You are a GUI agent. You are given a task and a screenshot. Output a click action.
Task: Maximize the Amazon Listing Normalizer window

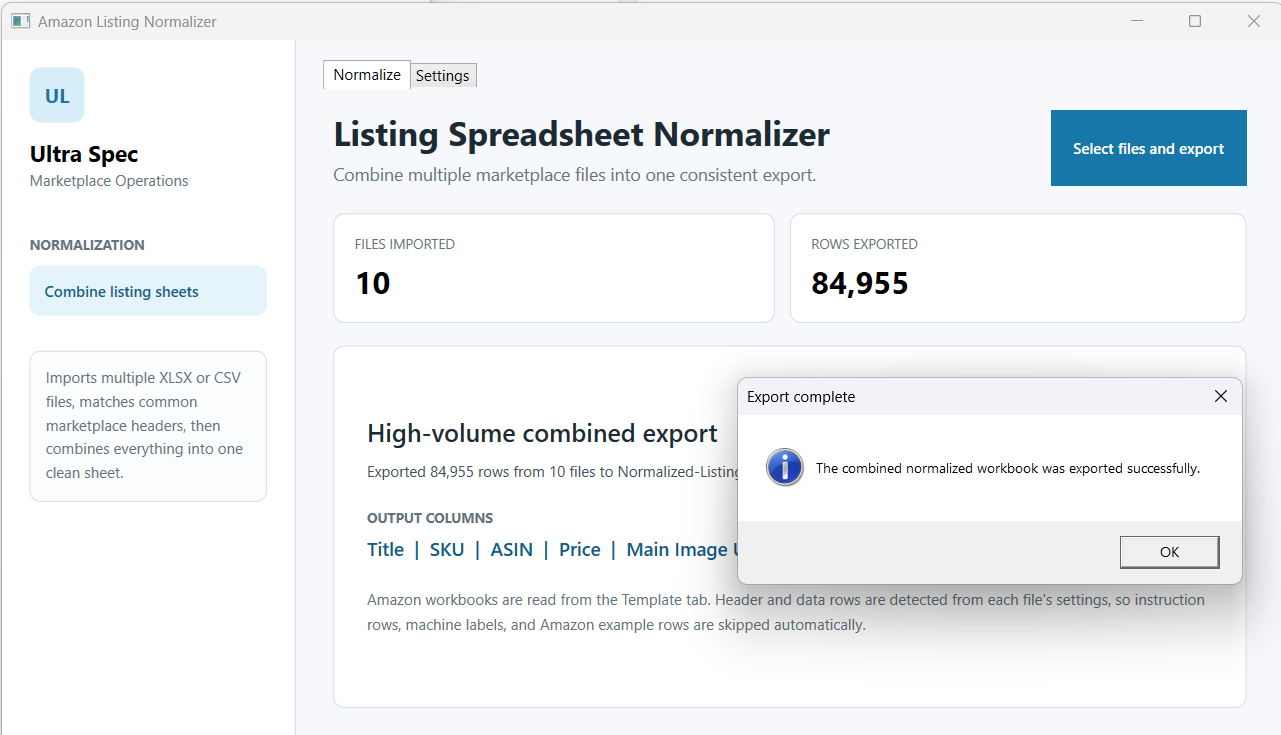pyautogui.click(x=1195, y=21)
